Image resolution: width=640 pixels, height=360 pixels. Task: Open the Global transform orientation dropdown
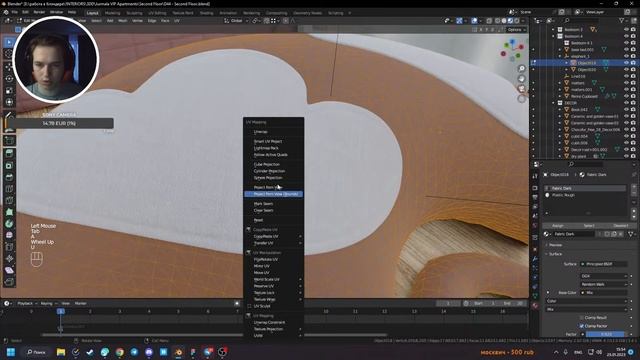pyautogui.click(x=236, y=20)
